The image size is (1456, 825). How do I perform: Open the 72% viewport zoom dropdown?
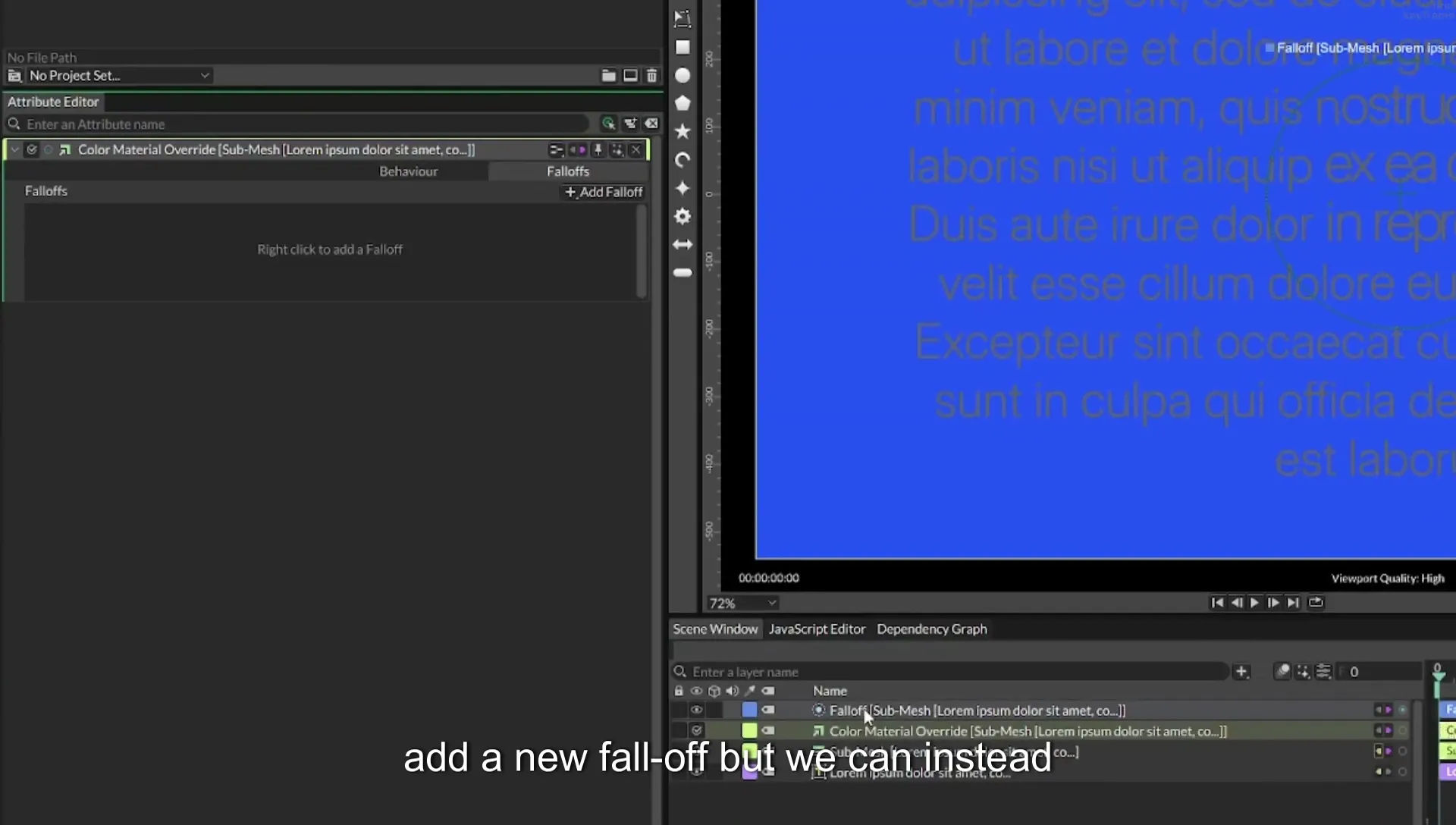(743, 604)
